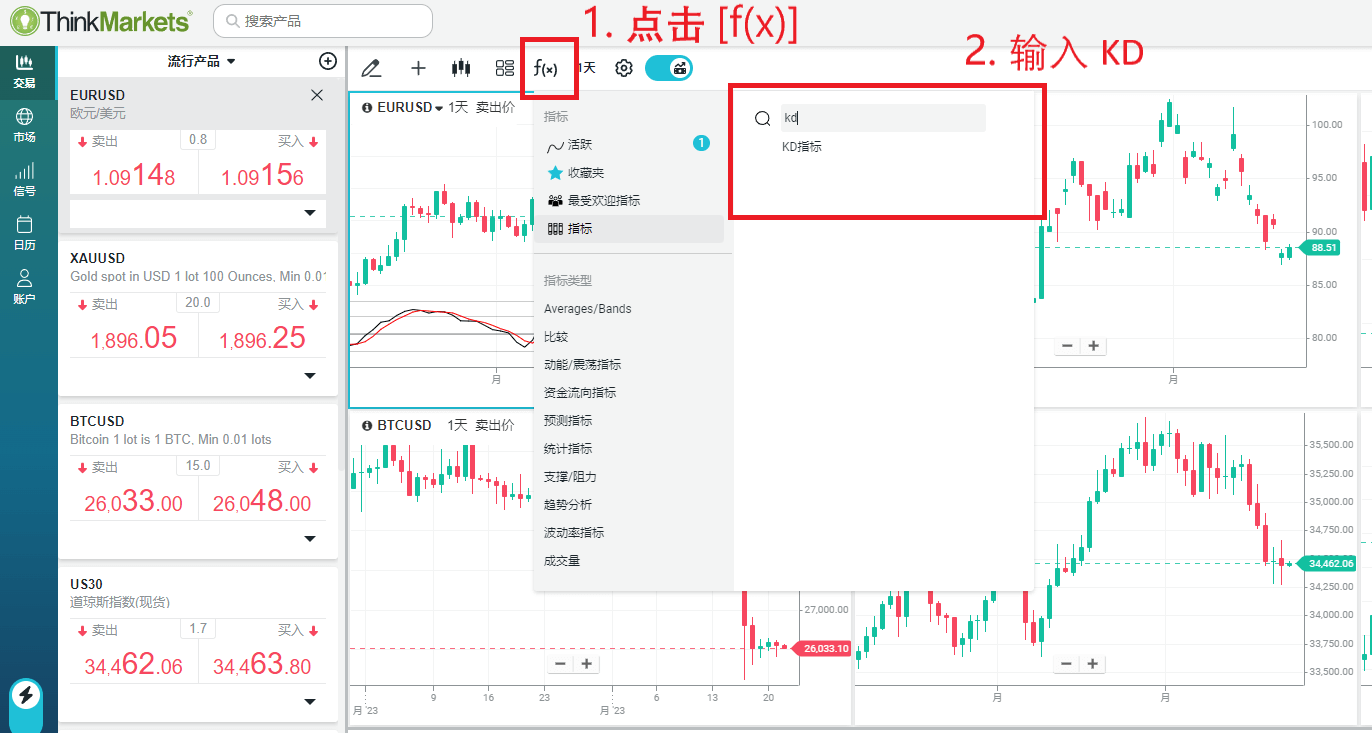
Task: Click the indicator search field containing kd
Action: pyautogui.click(x=883, y=118)
